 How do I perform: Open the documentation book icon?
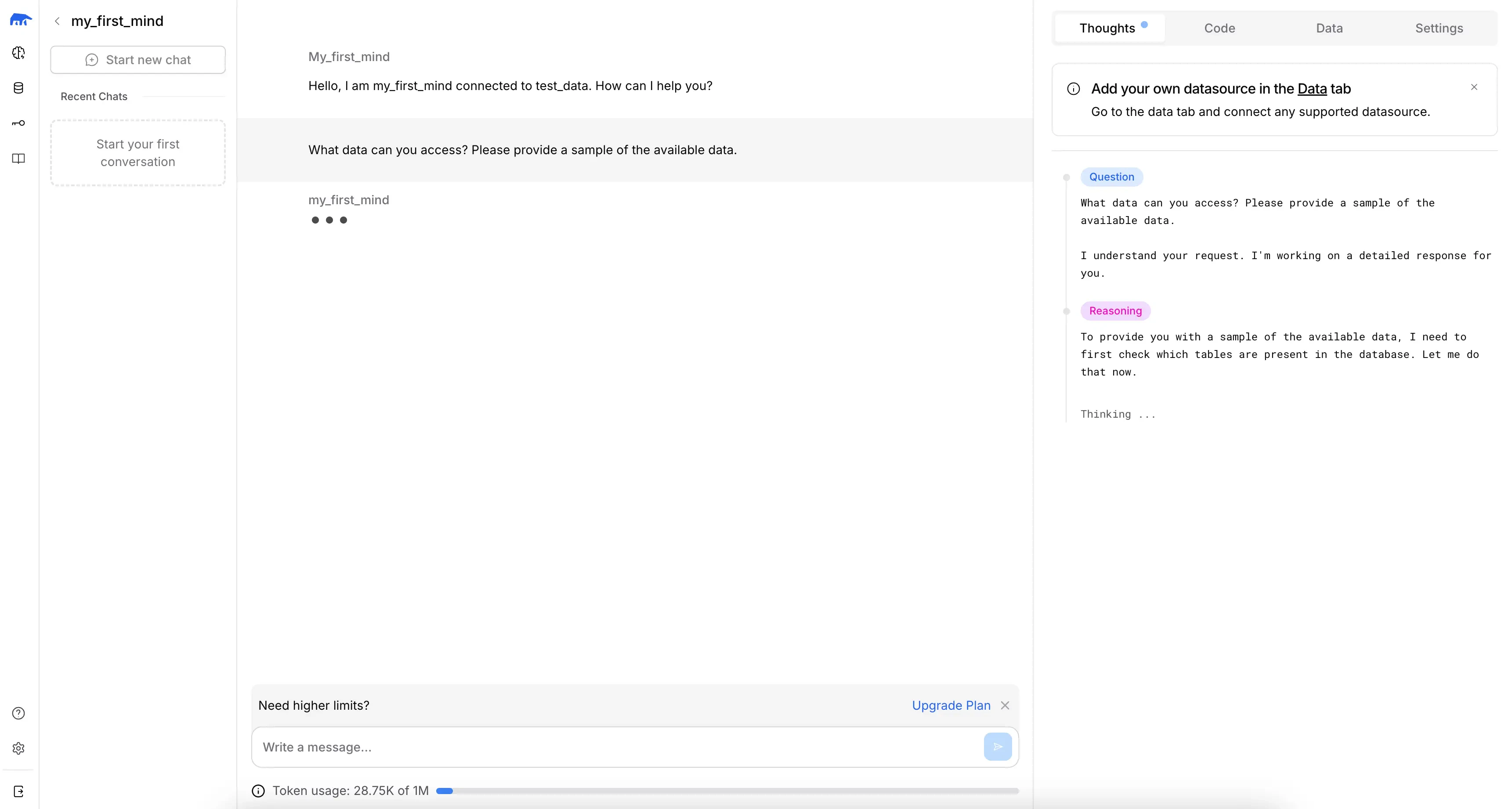[x=19, y=159]
